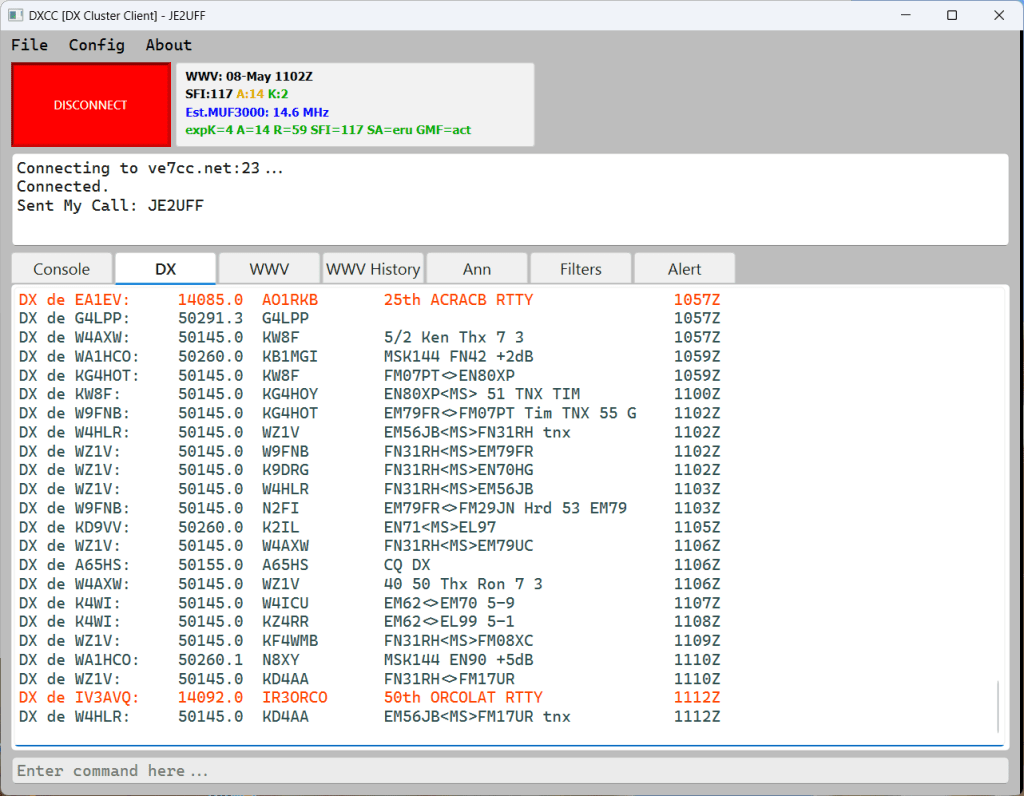Viewport: 1024px width, 796px height.
Task: Click the 'Sent My Call: JE2UFF' log line
Action: (x=110, y=206)
